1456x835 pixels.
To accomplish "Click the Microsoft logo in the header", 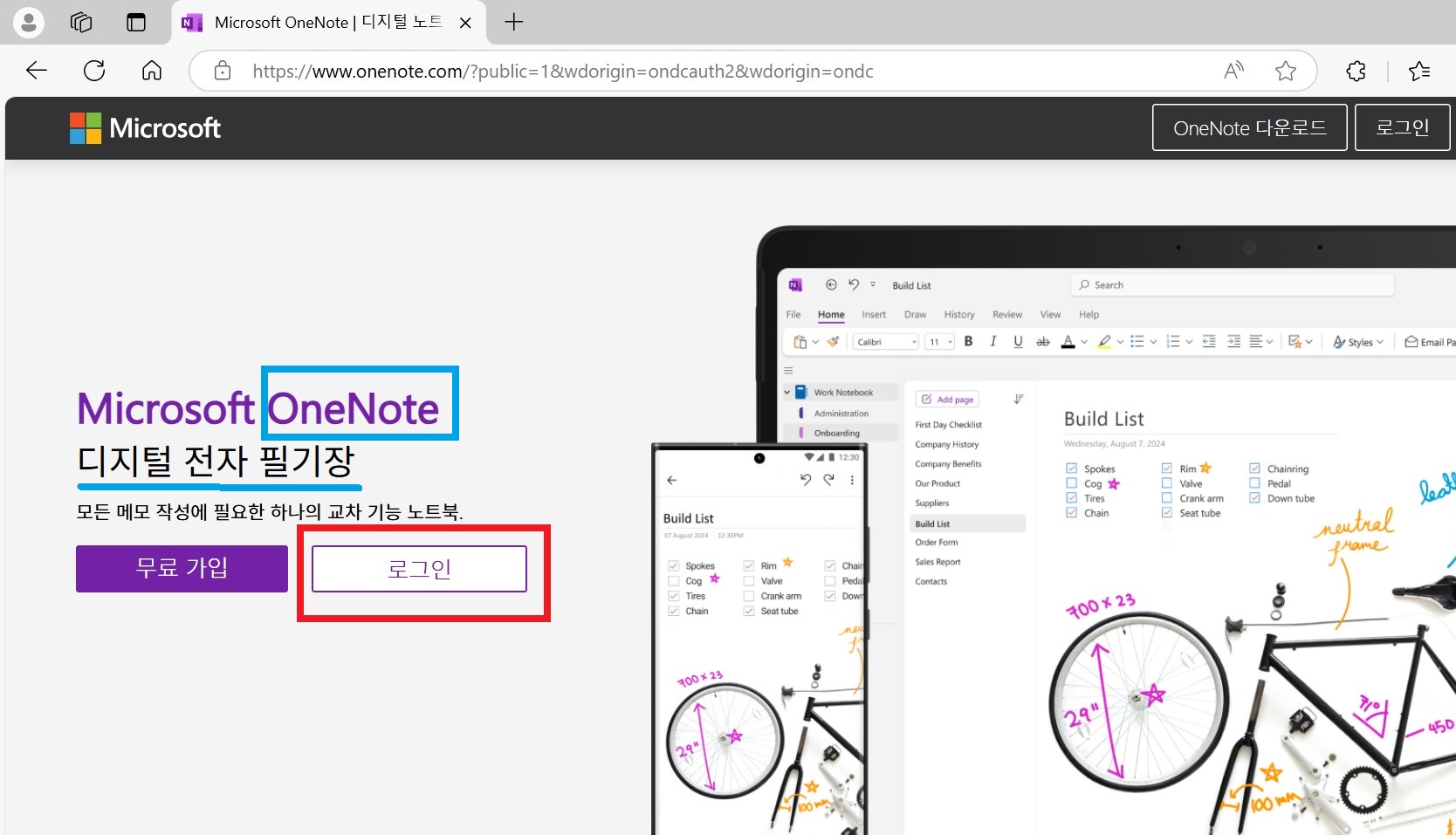I will (x=145, y=128).
